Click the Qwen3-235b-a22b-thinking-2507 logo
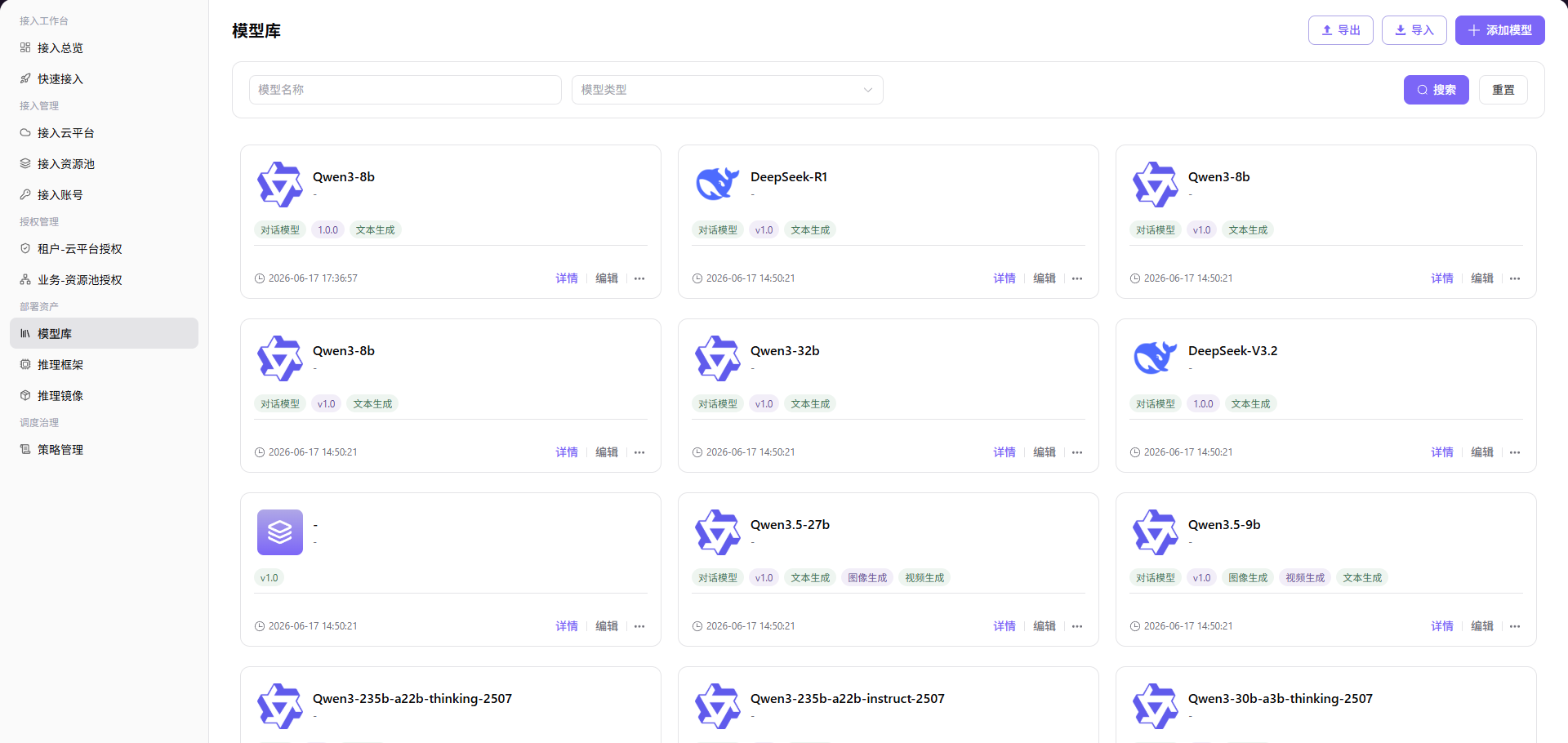 280,706
